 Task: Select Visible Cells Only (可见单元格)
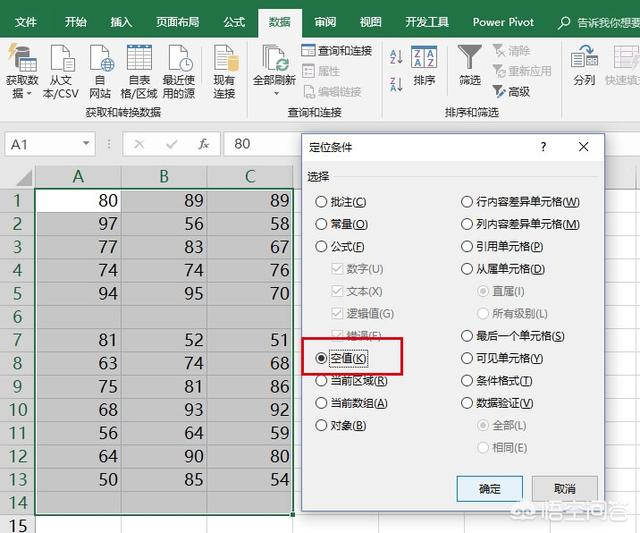[467, 358]
